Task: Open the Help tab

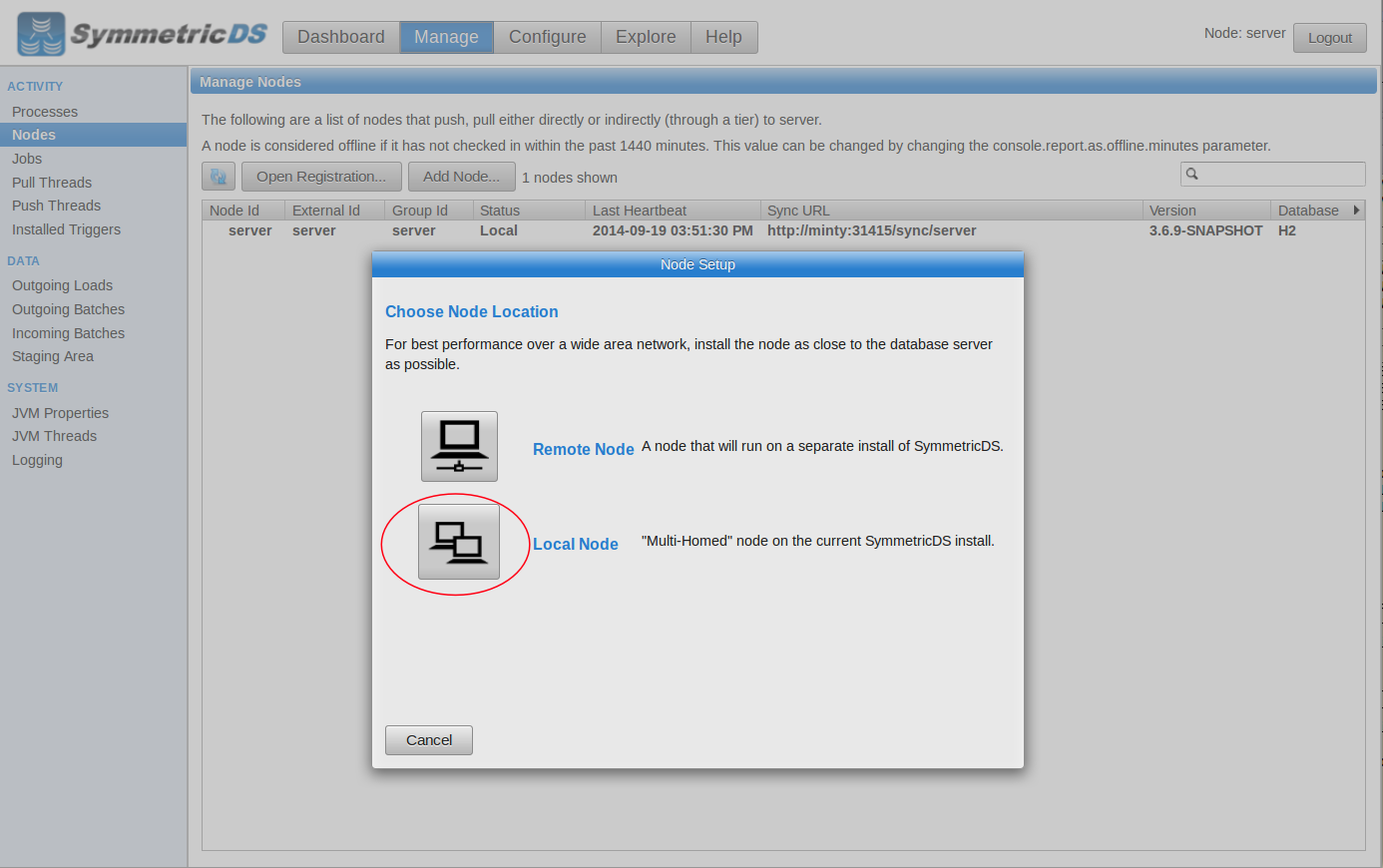Action: (x=723, y=37)
